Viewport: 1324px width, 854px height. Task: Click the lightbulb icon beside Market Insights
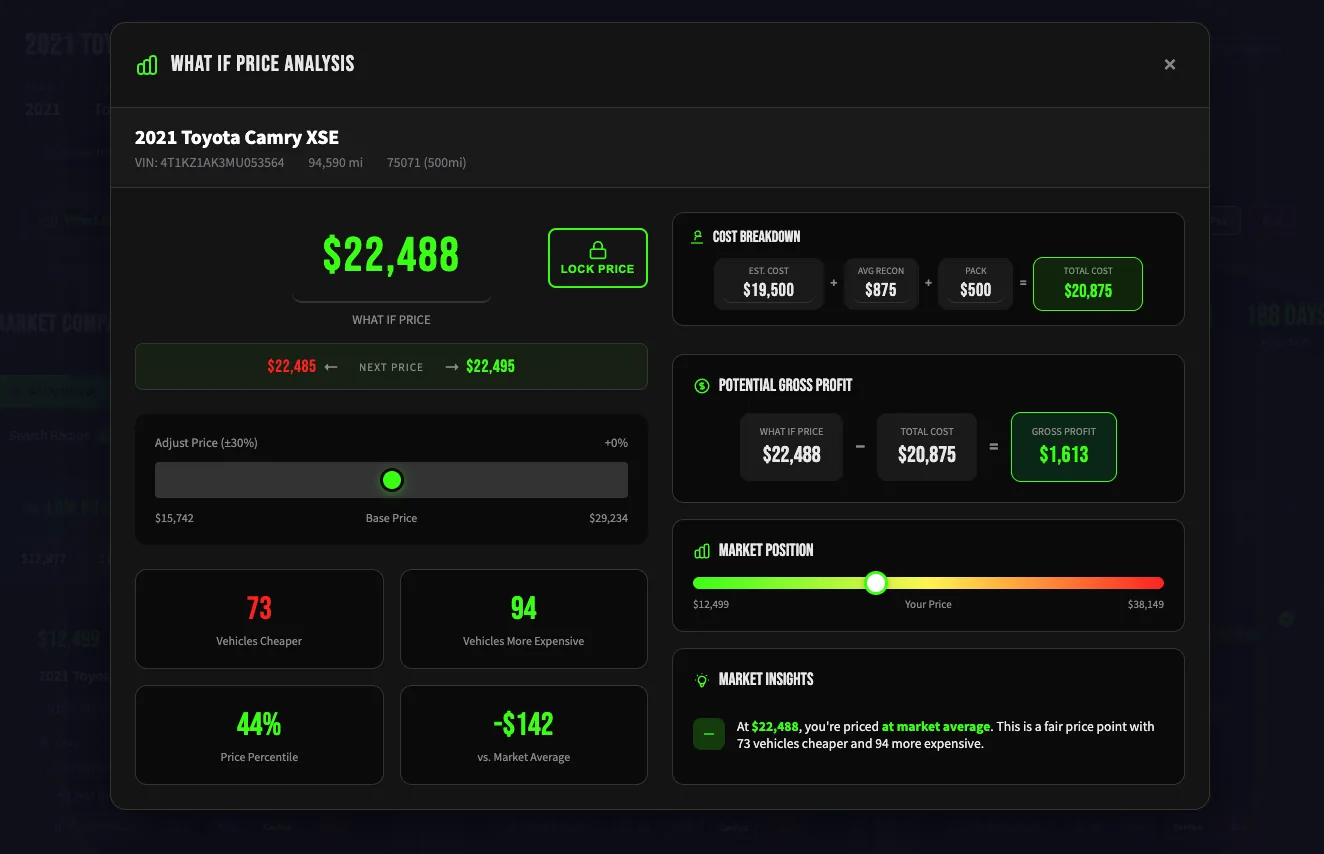click(x=702, y=679)
